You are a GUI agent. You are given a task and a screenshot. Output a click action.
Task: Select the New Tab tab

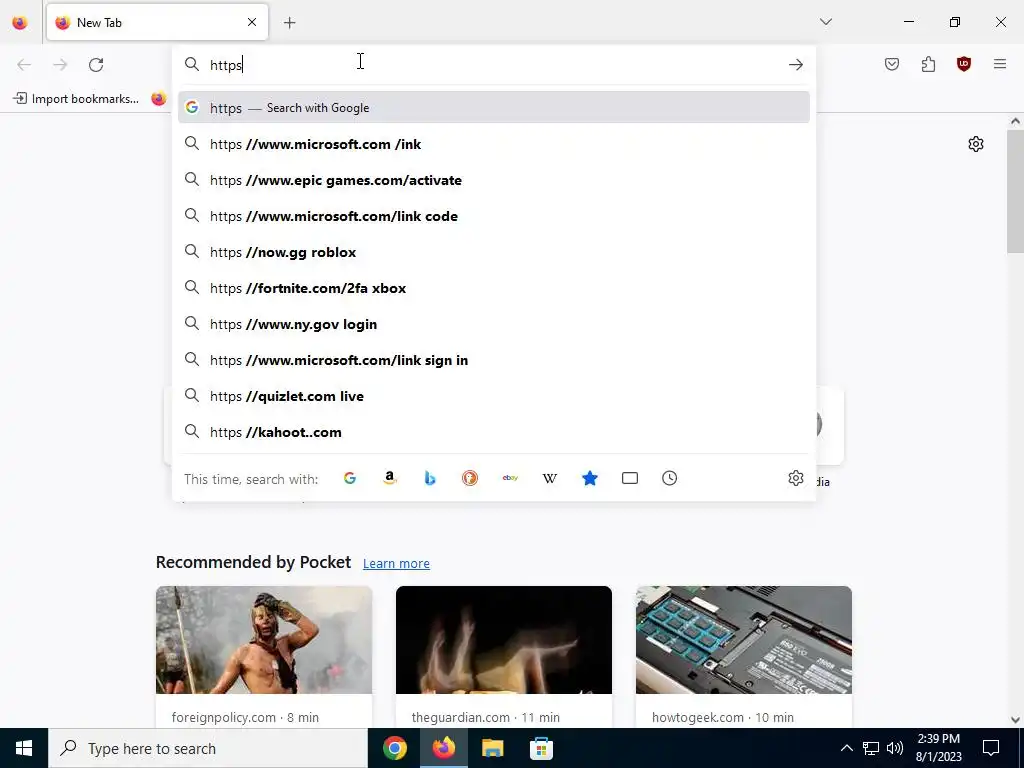(157, 23)
